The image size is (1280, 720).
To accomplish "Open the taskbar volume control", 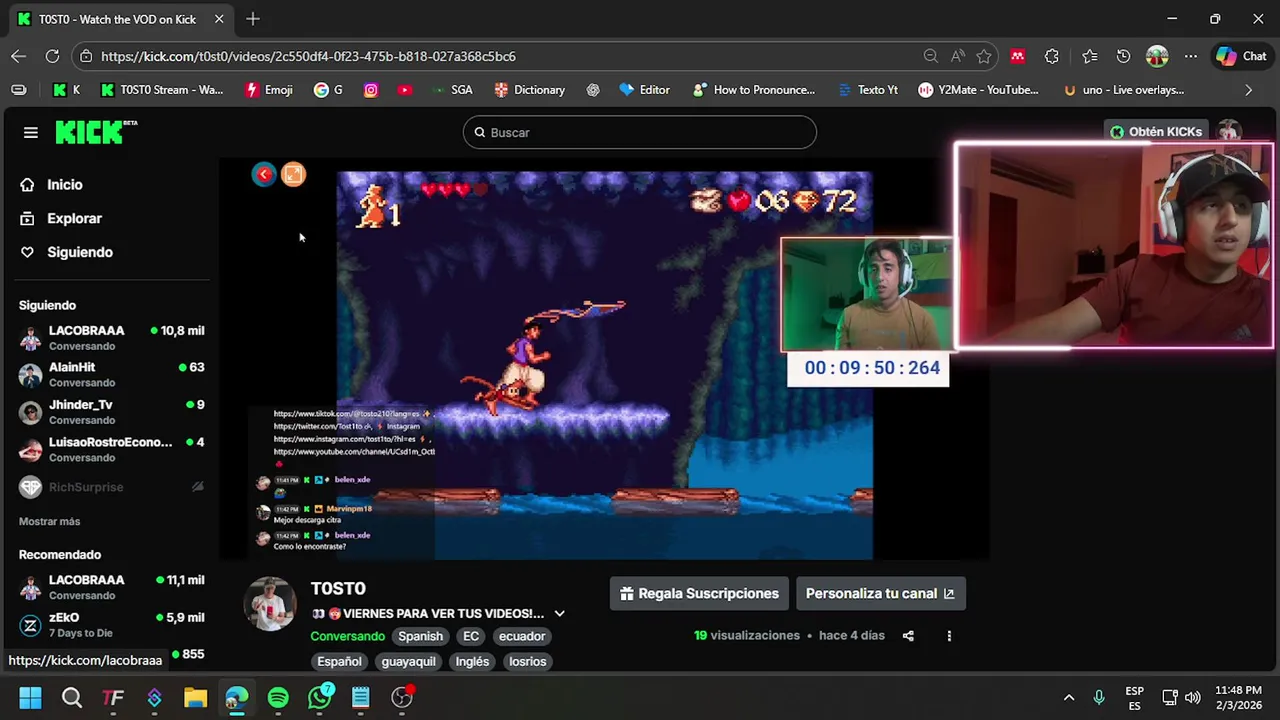I will pos(1192,698).
